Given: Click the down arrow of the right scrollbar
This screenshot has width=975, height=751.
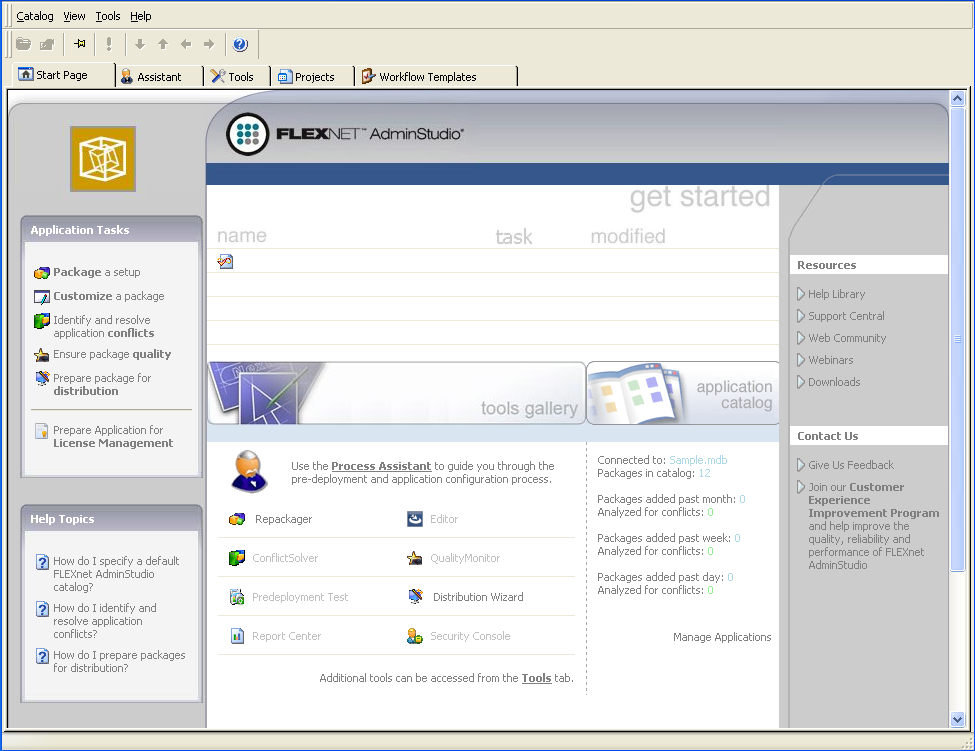Looking at the screenshot, I should point(958,719).
